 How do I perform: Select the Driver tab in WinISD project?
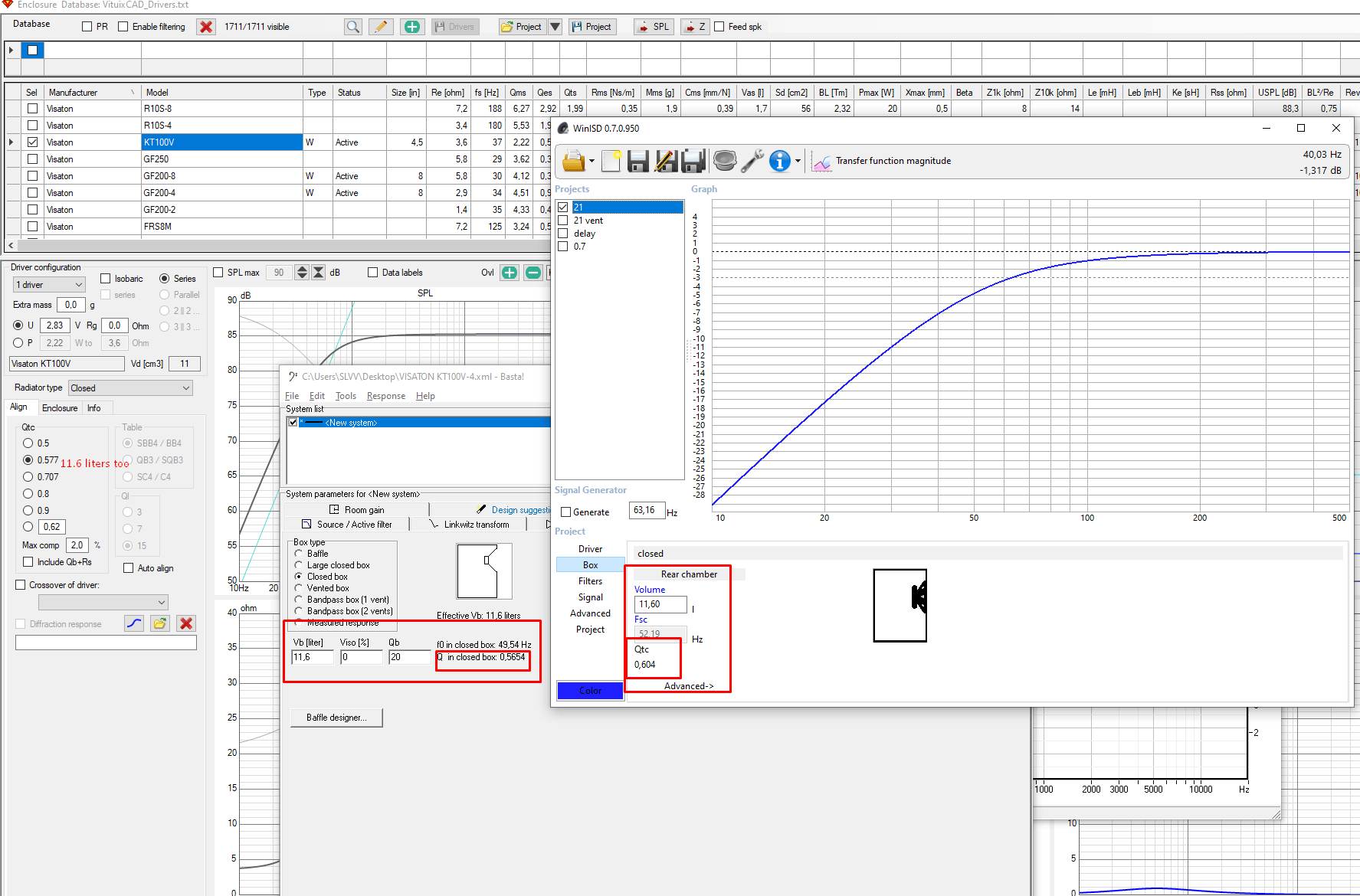(590, 549)
